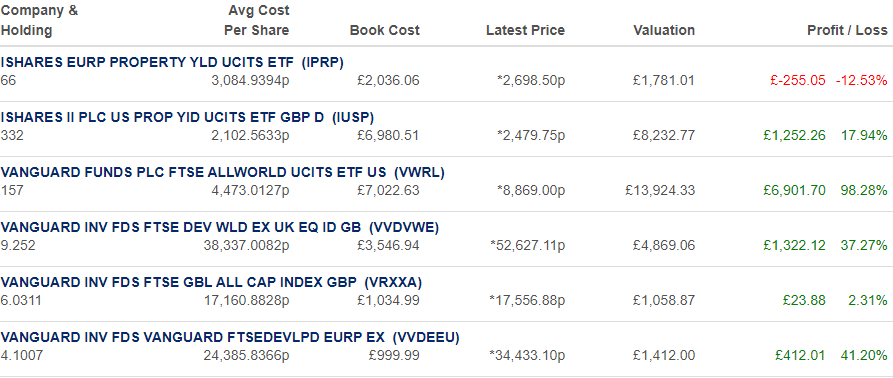Screen dimensions: 893x378
Task: Click the VWRL valuation £13,924.33
Action: click(659, 190)
